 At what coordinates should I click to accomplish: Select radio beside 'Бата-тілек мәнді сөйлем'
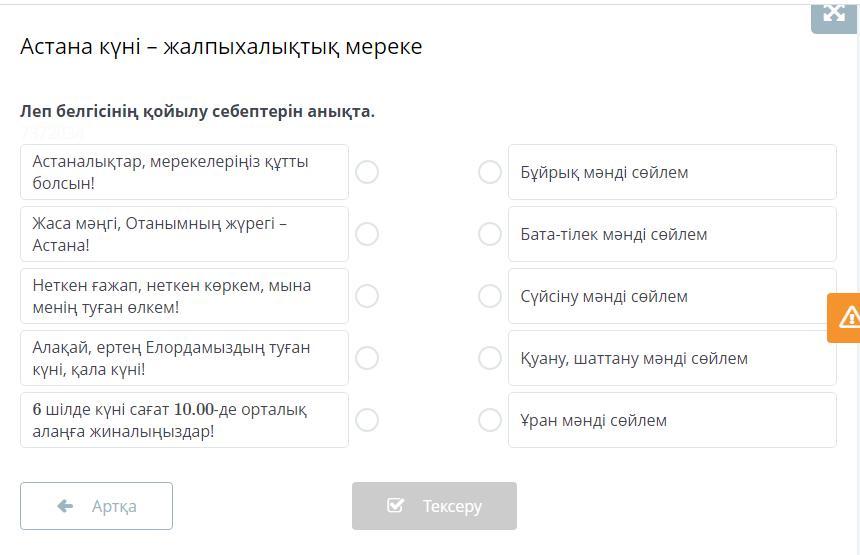coord(490,234)
